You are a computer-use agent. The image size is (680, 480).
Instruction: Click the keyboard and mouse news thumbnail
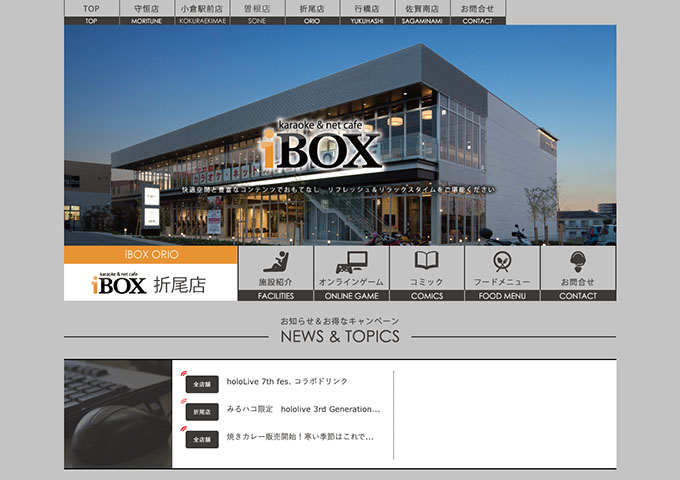click(118, 414)
